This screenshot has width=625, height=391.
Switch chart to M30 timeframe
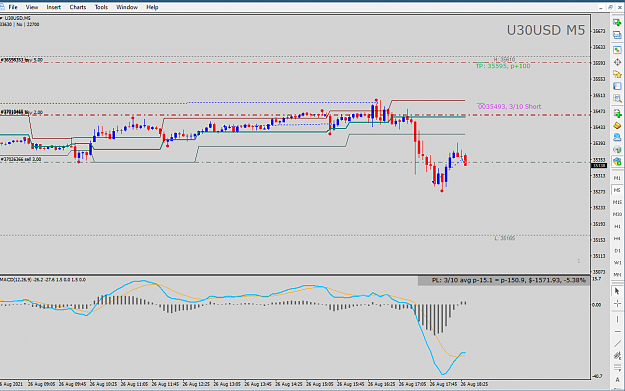pyautogui.click(x=617, y=214)
